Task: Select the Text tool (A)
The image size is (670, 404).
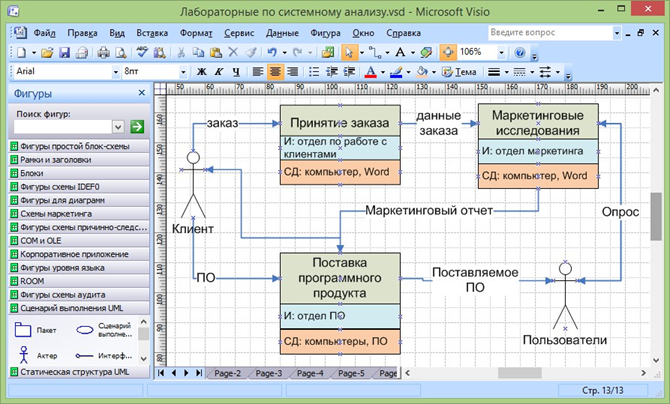Action: [400, 53]
